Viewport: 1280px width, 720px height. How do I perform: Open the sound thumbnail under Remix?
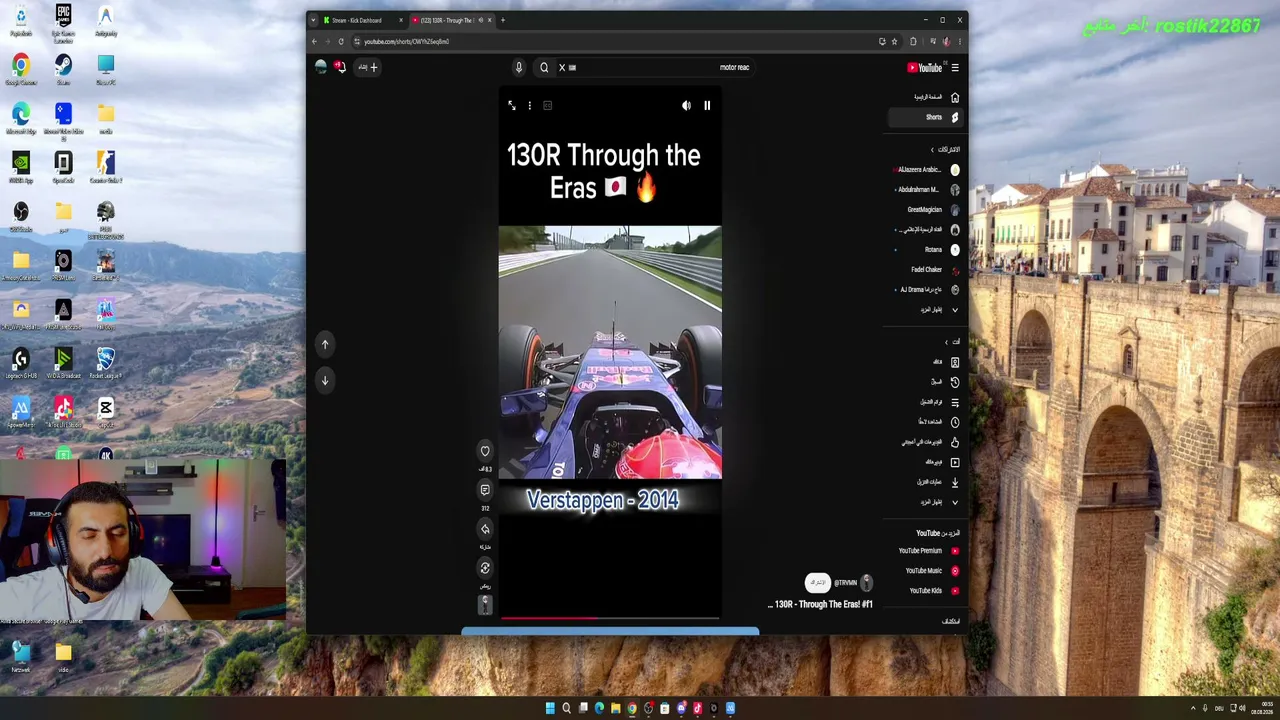click(485, 605)
